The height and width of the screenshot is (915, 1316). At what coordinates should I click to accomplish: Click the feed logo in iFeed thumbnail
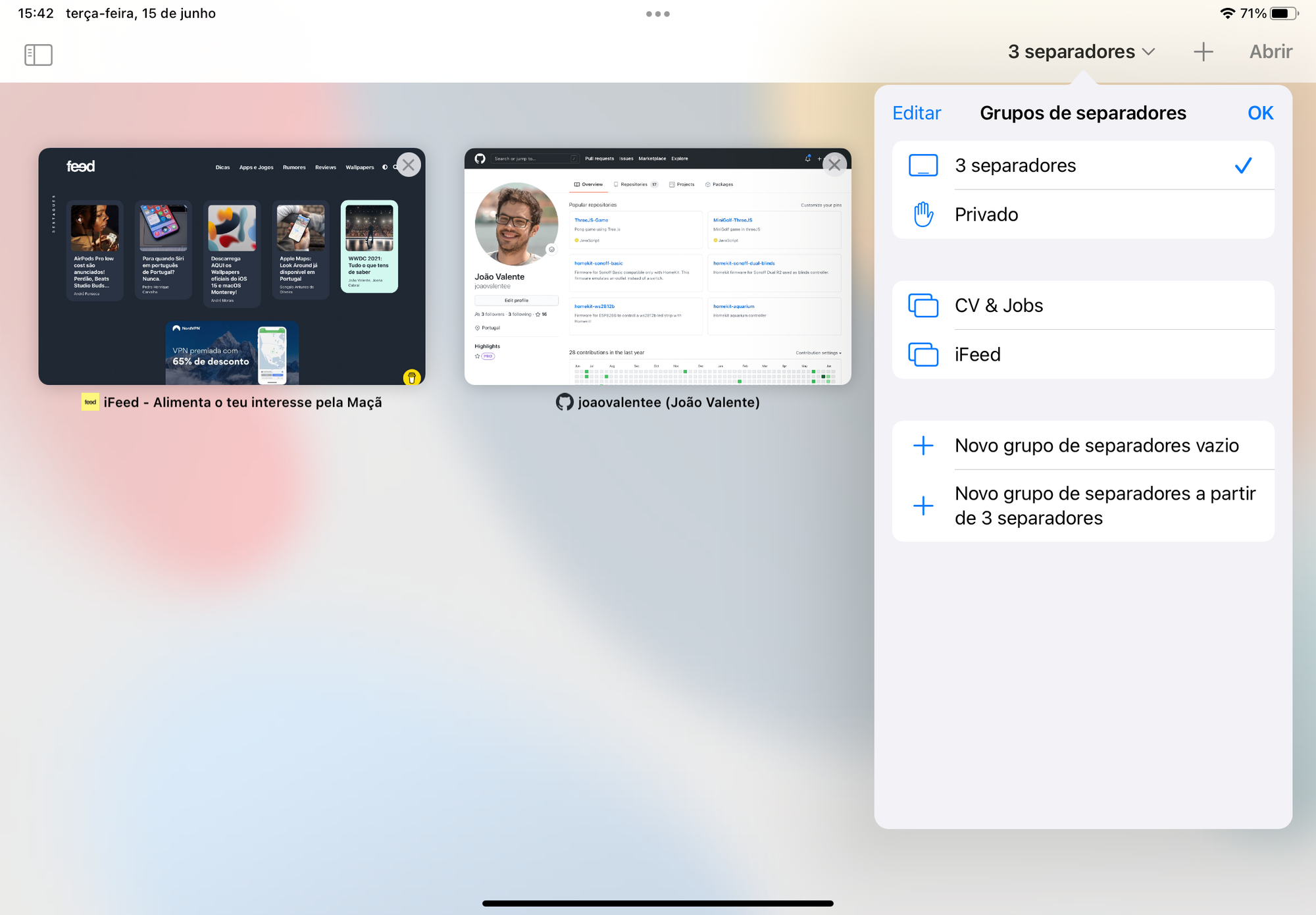pyautogui.click(x=80, y=167)
